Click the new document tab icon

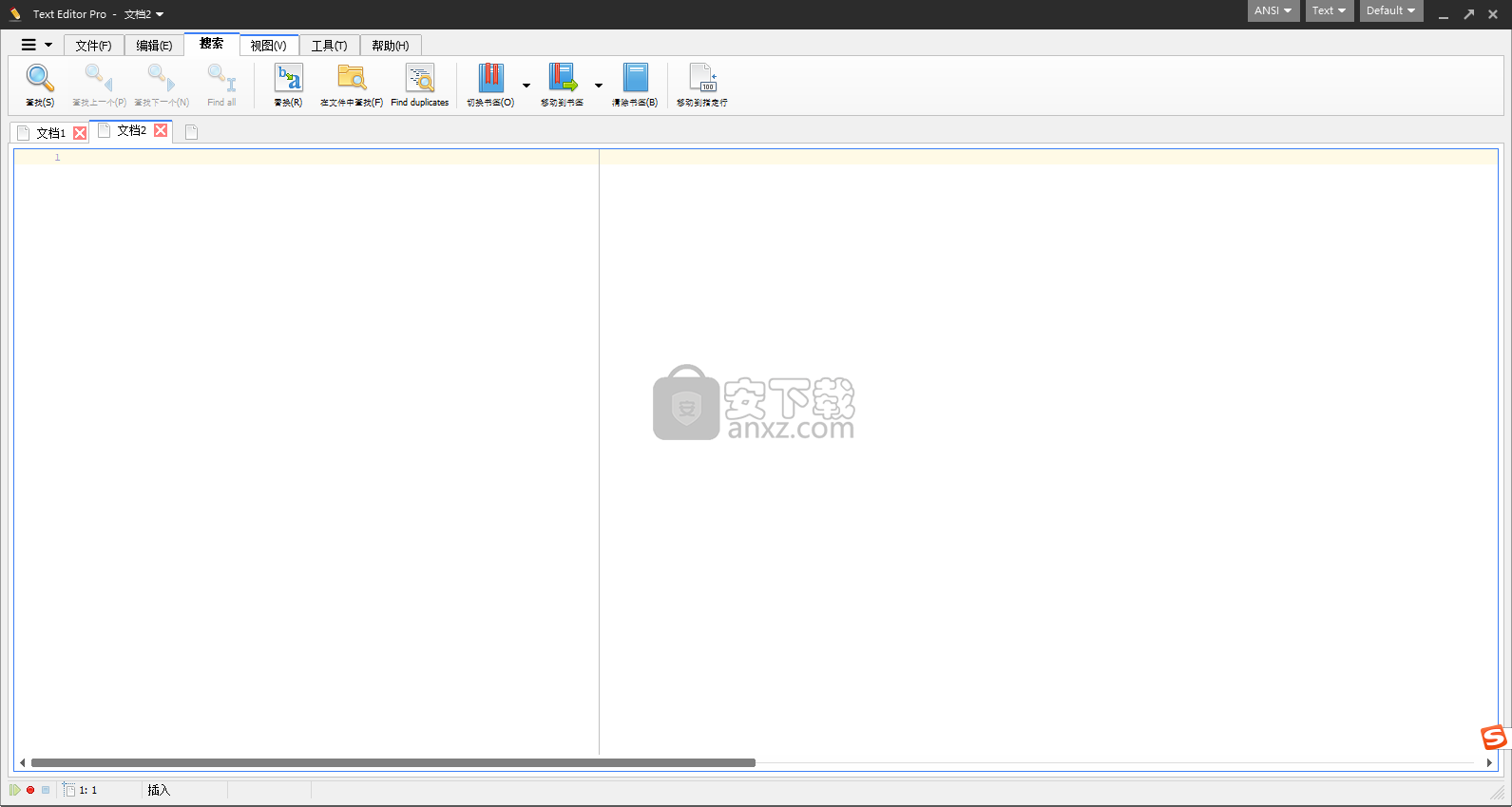coord(191,132)
